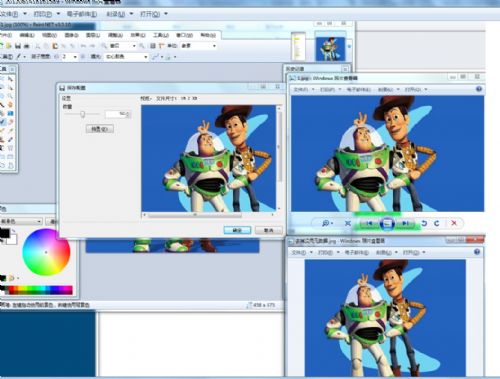Expand the primary color dropdown in Colors panel

[21, 221]
